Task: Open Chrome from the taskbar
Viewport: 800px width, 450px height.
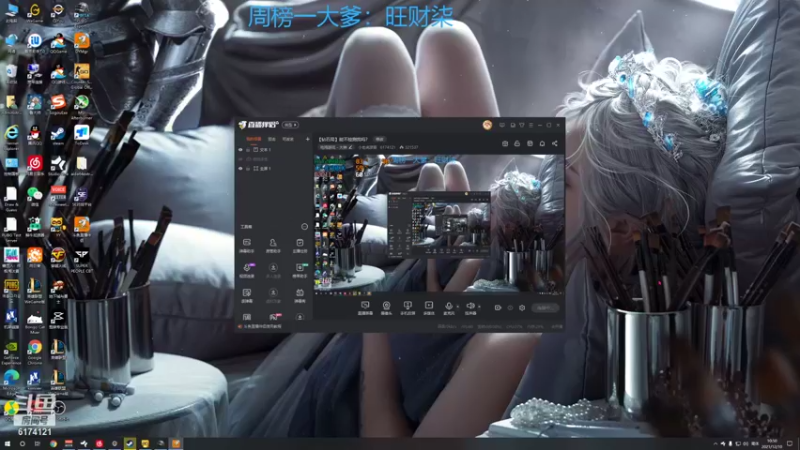Action: click(x=53, y=444)
